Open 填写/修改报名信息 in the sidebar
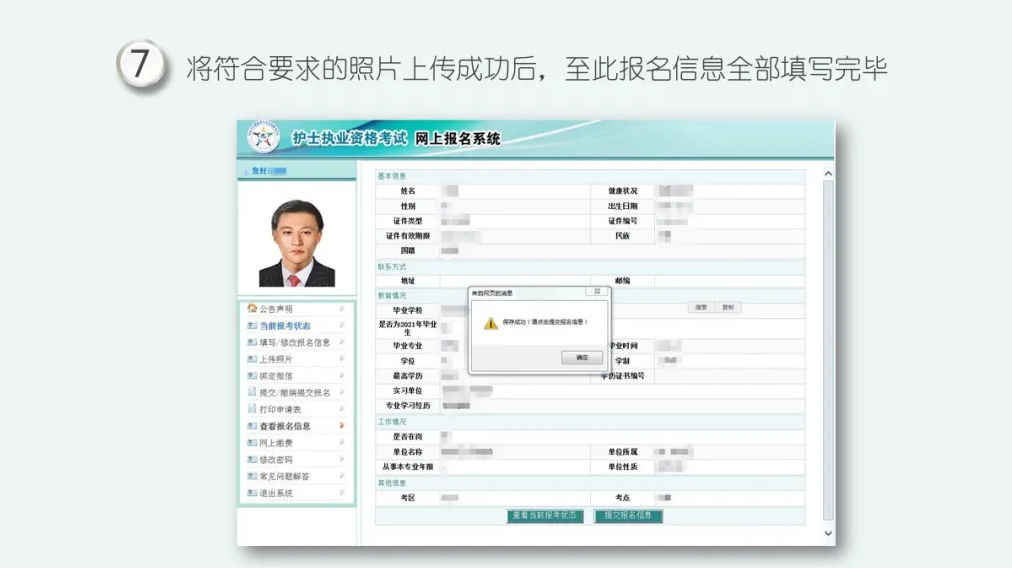Image resolution: width=1012 pixels, height=568 pixels. click(294, 342)
